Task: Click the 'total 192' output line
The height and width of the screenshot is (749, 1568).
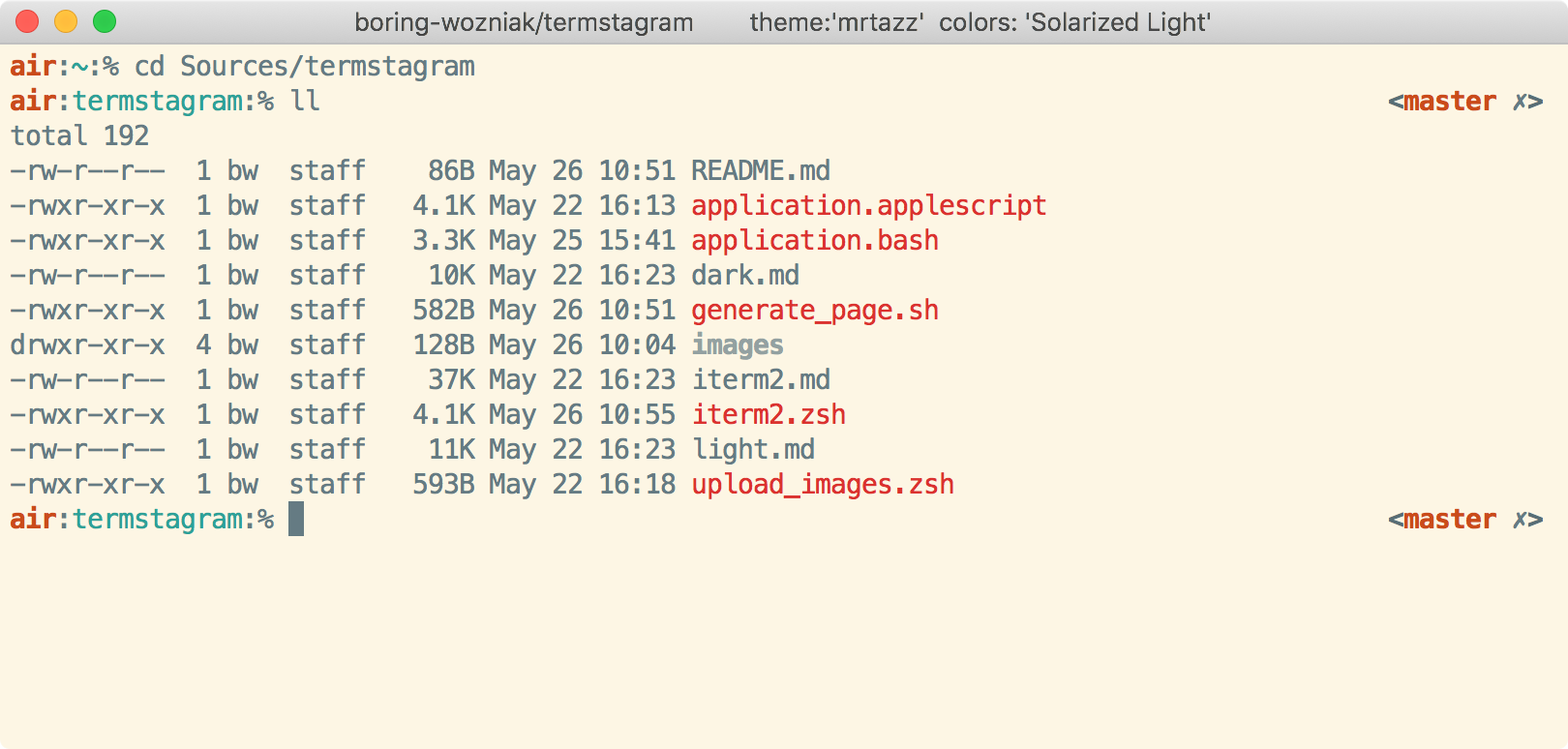Action: point(79,136)
